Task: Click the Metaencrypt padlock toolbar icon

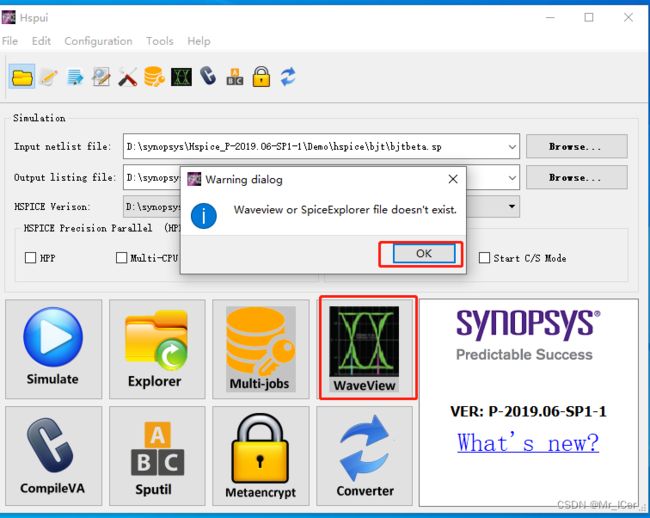Action: coord(261,77)
